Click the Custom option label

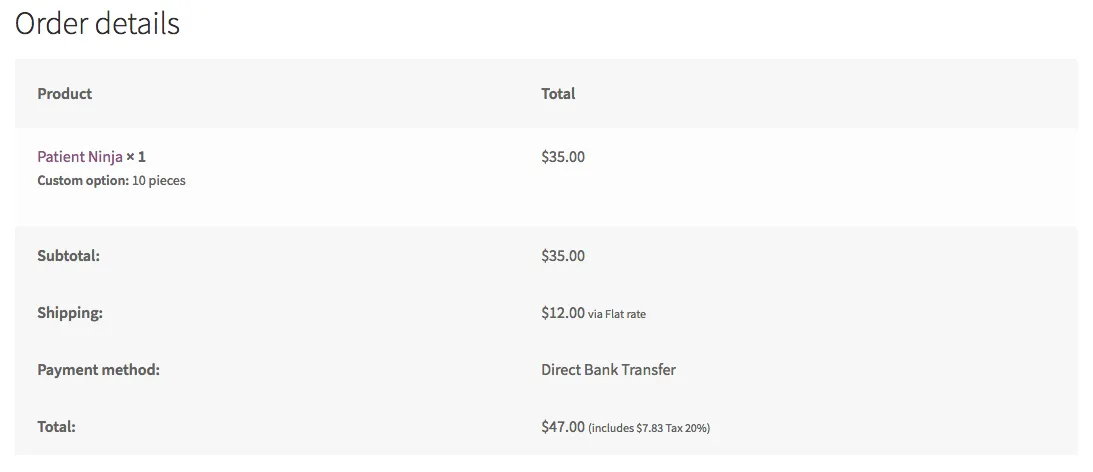[83, 181]
